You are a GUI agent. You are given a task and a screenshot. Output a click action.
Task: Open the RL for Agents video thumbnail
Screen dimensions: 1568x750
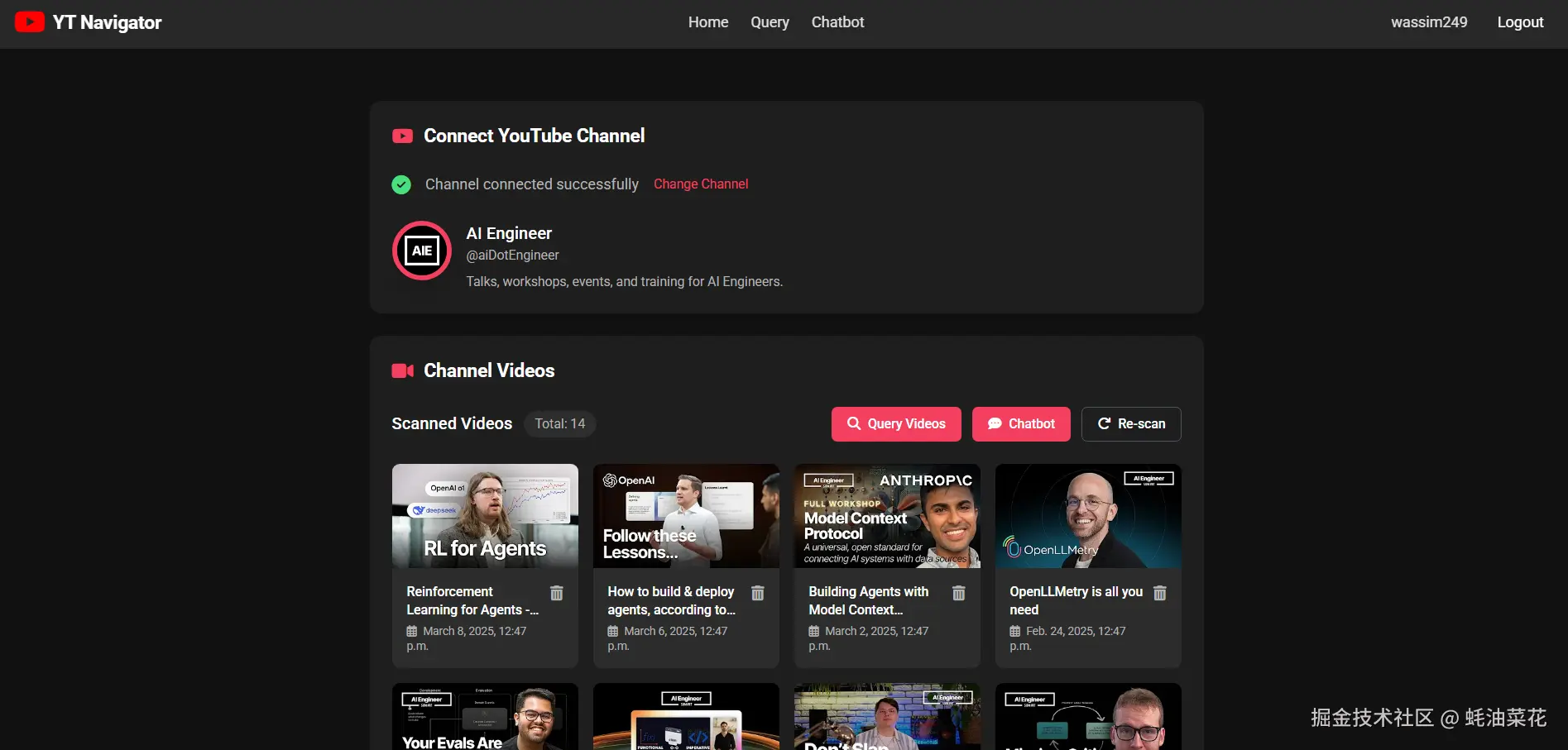[x=485, y=515]
